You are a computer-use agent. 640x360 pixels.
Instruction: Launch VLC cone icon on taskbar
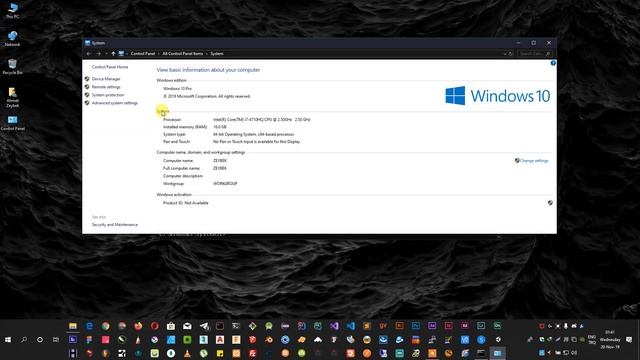point(187,353)
